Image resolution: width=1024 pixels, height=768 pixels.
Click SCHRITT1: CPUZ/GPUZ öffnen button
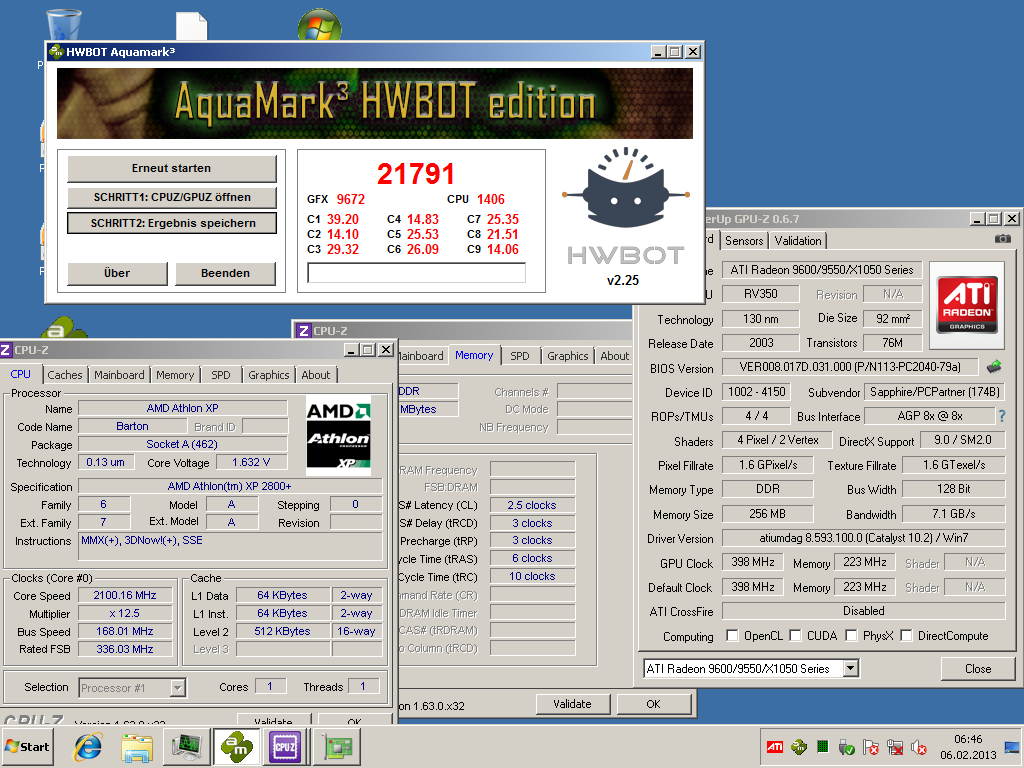tap(172, 197)
